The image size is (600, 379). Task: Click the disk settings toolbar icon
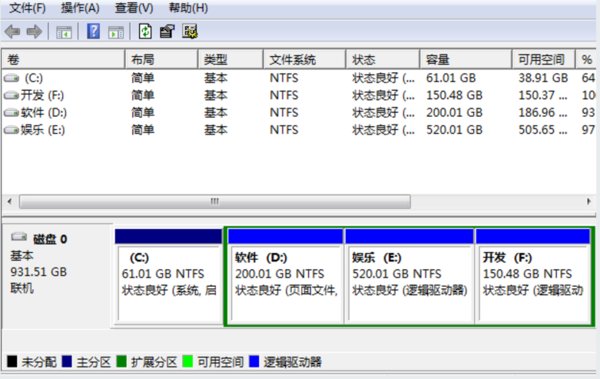coord(190,31)
